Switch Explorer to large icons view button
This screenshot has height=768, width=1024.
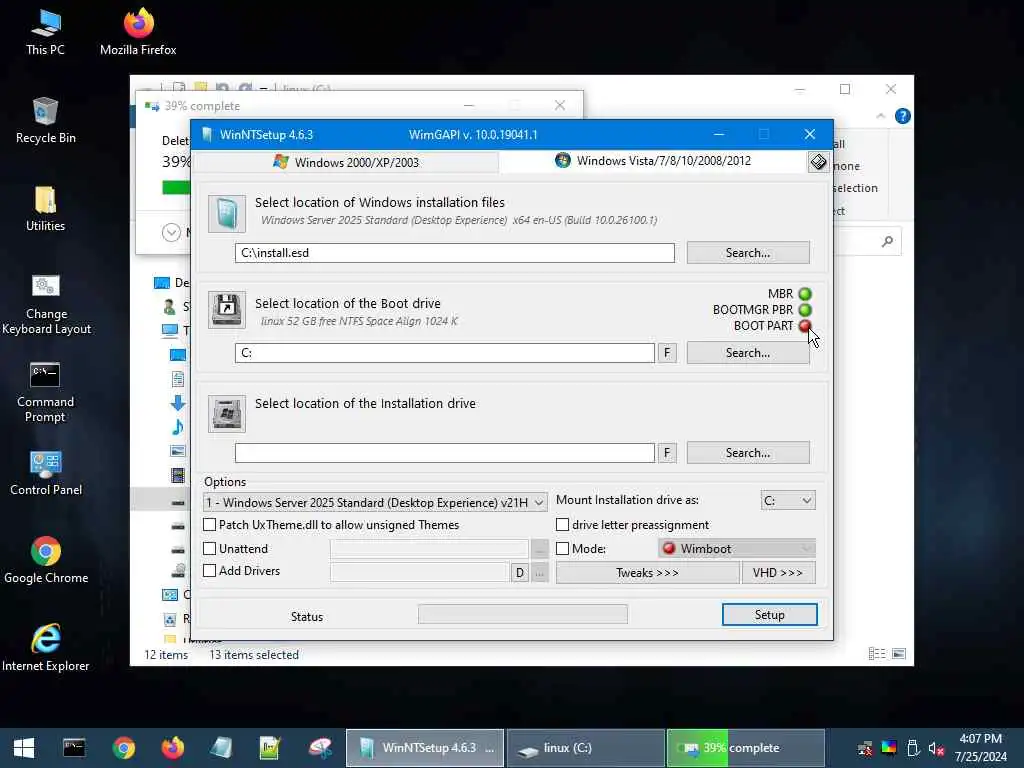(899, 654)
